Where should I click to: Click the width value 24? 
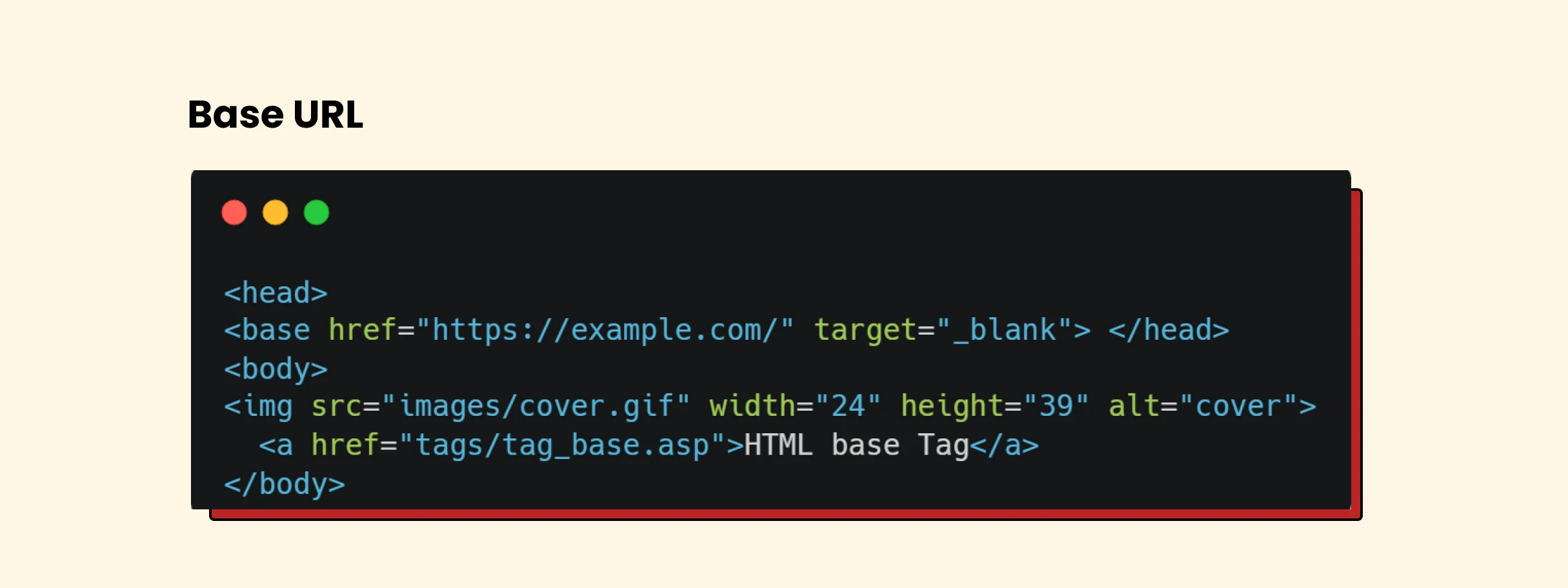(848, 407)
